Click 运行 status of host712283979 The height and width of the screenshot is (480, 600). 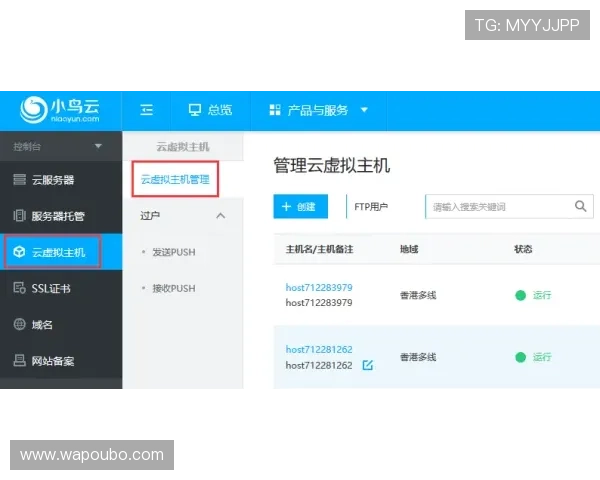tap(533, 295)
